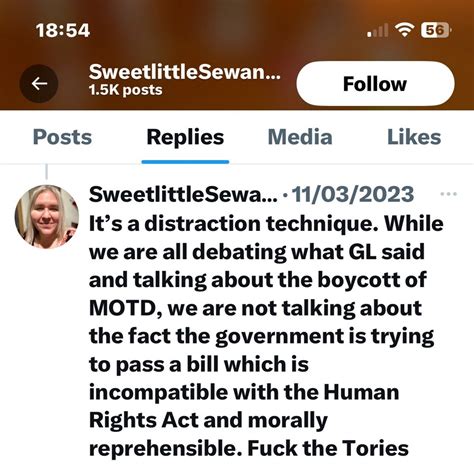Follow the SweetlittleSewan account
Viewport: 474px width, 467px height.
click(375, 83)
